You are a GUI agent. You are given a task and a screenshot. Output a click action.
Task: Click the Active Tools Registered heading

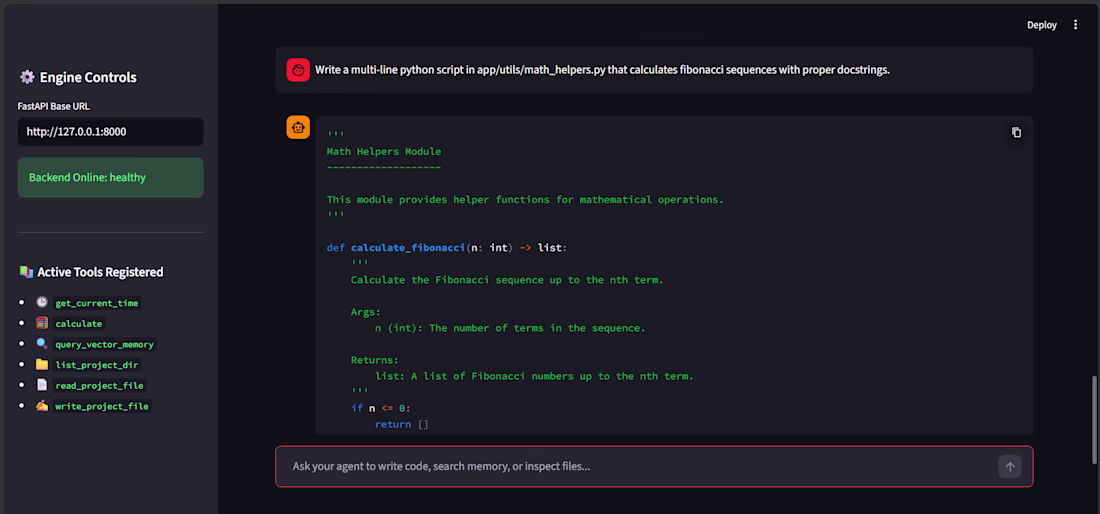(x=100, y=272)
